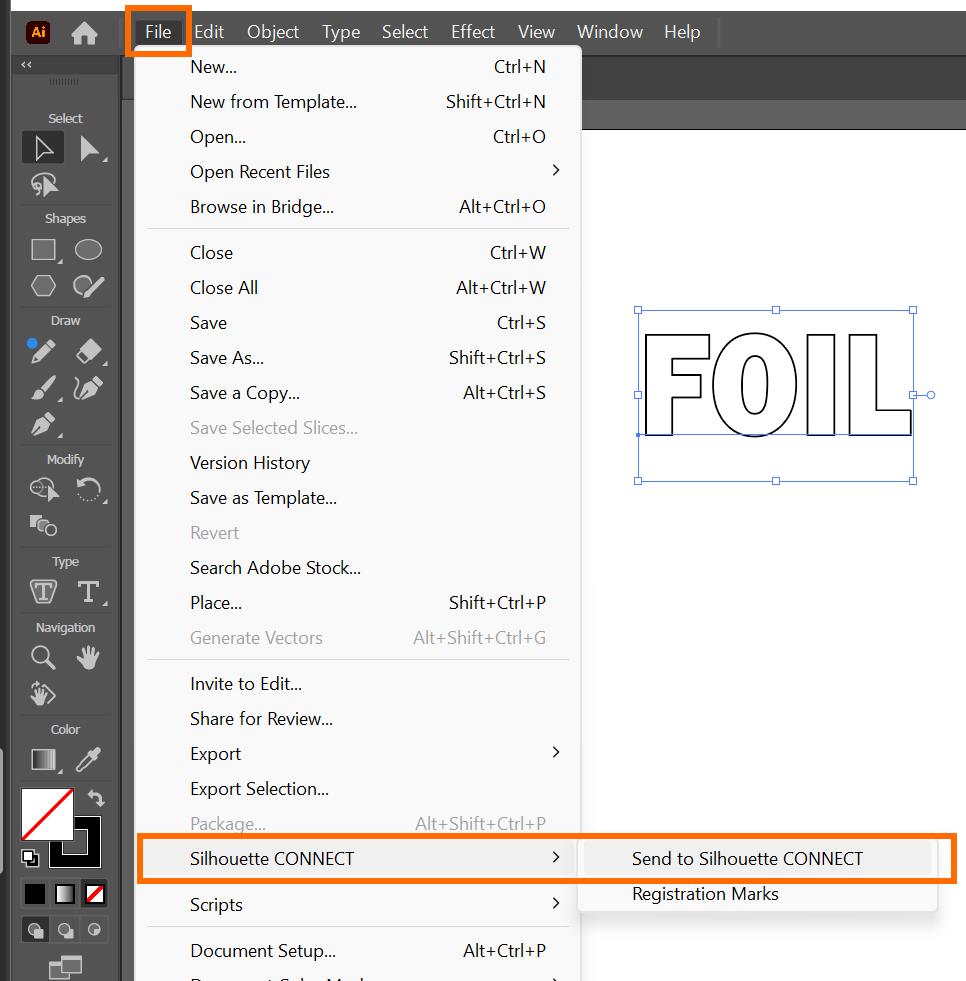Swap fill and stroke colors arrow

96,798
